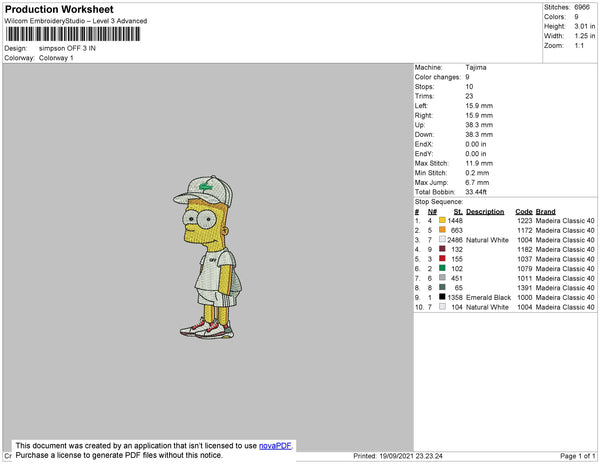This screenshot has height=464, width=600.
Task: Click the Up value '38.3 mm'
Action: tap(479, 125)
